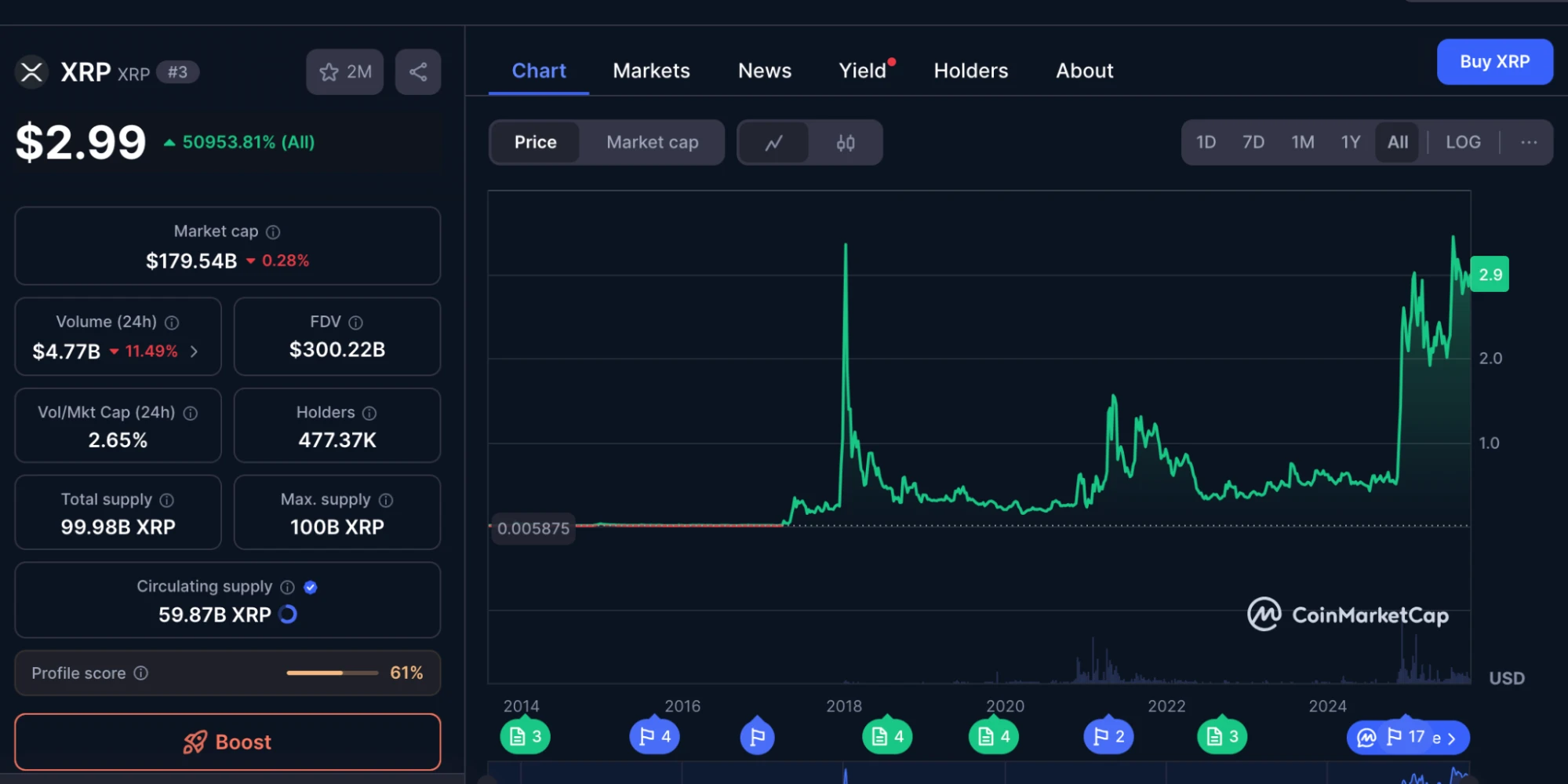Click the Holders info icon
This screenshot has height=784, width=1568.
click(x=369, y=413)
